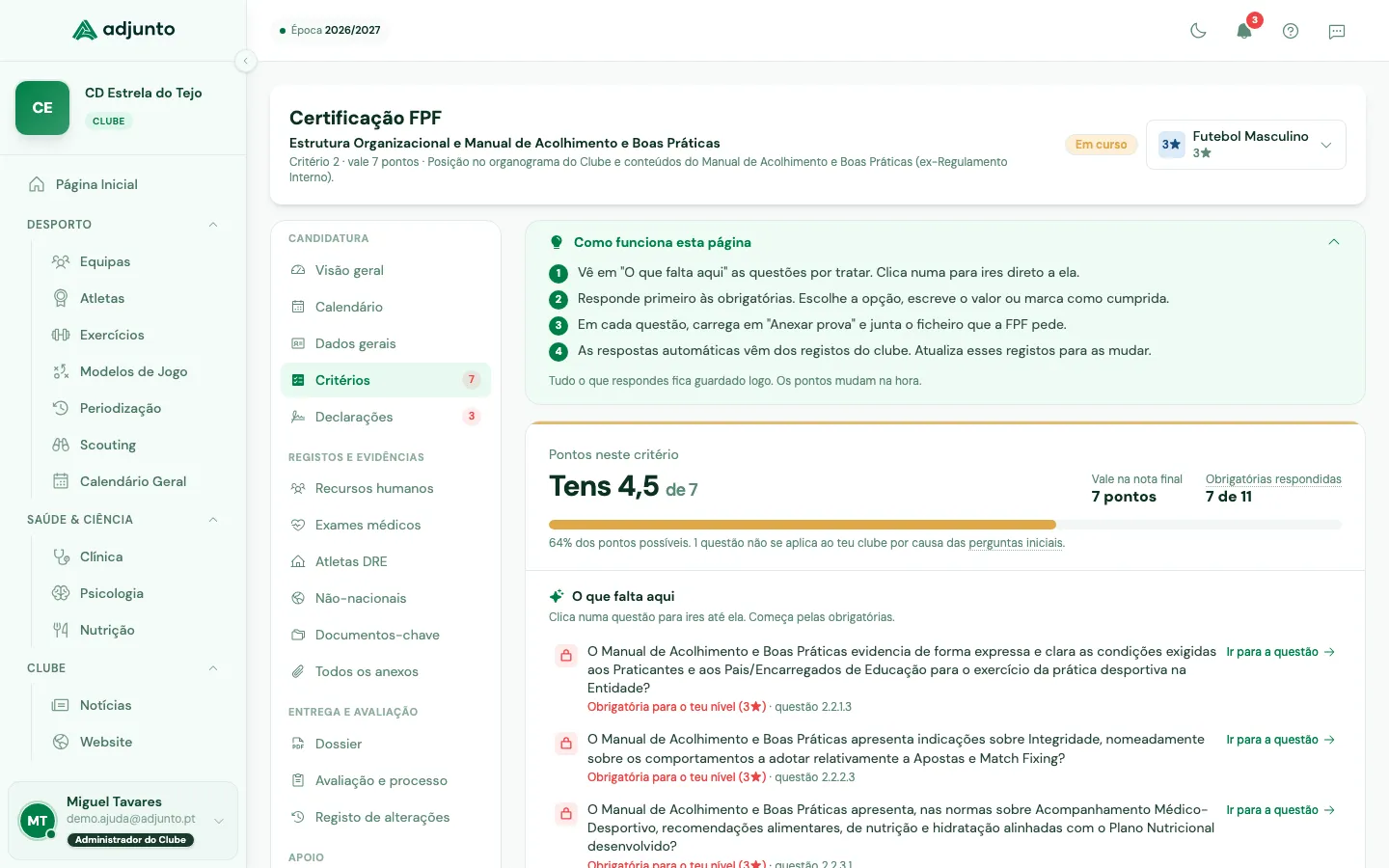Image resolution: width=1389 pixels, height=868 pixels.
Task: Click the 3-star level badge
Action: 1171,145
